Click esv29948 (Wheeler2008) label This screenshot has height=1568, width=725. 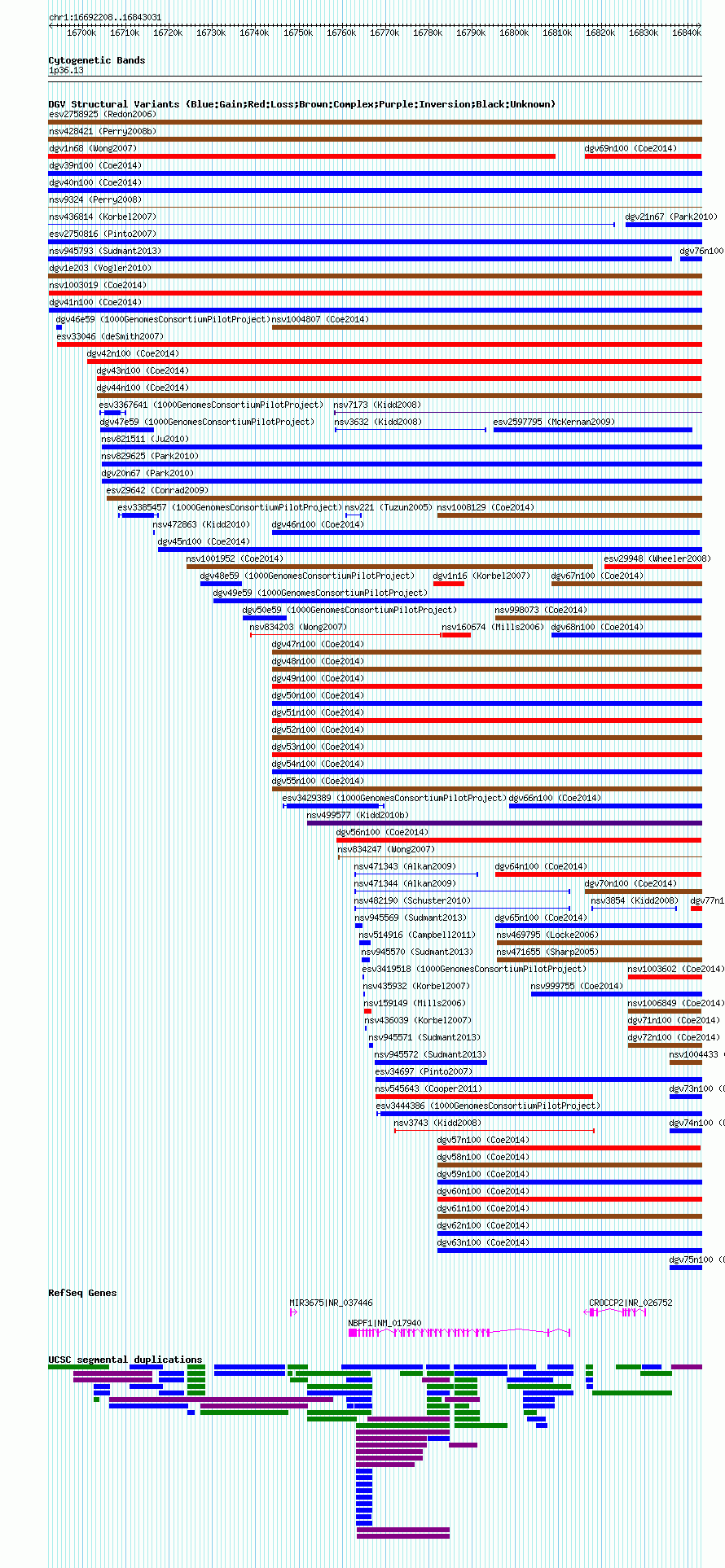[658, 558]
